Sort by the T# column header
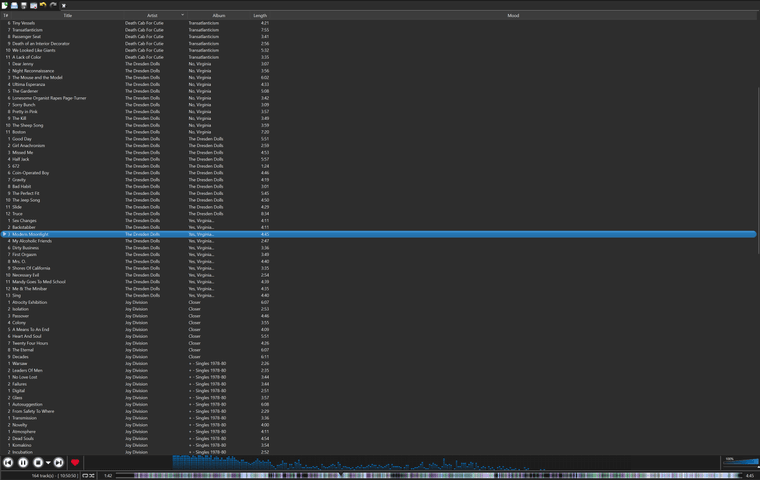This screenshot has width=760, height=480. point(6,16)
